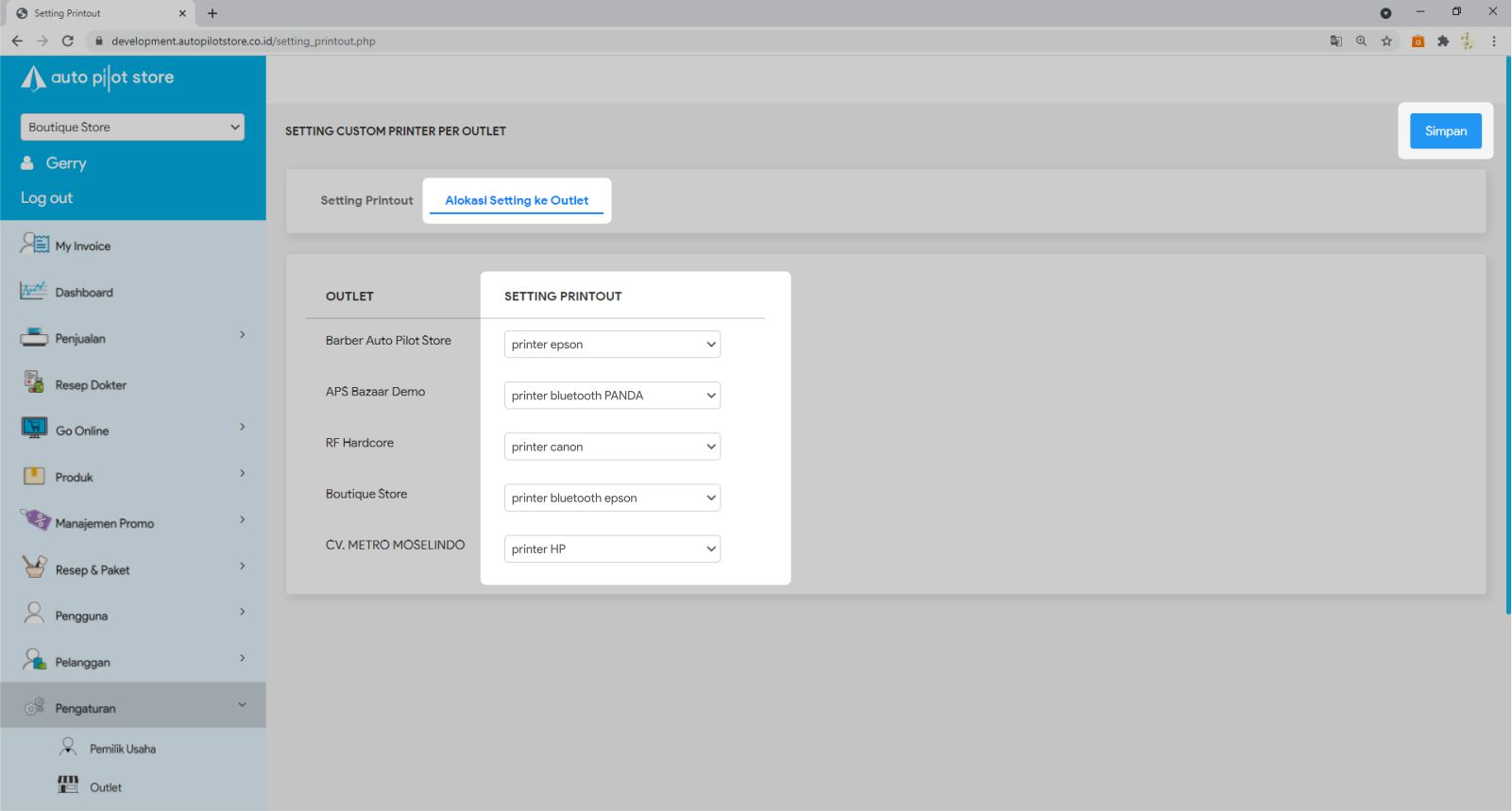Click the Resep Dokter icon
This screenshot has height=811, width=1512.
pyautogui.click(x=34, y=382)
